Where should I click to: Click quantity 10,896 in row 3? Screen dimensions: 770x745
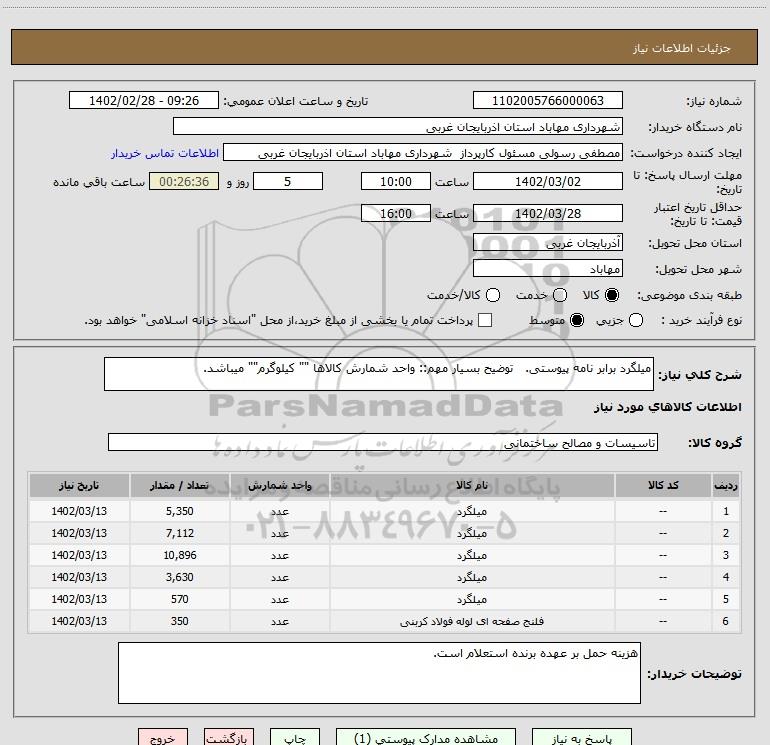(x=179, y=555)
